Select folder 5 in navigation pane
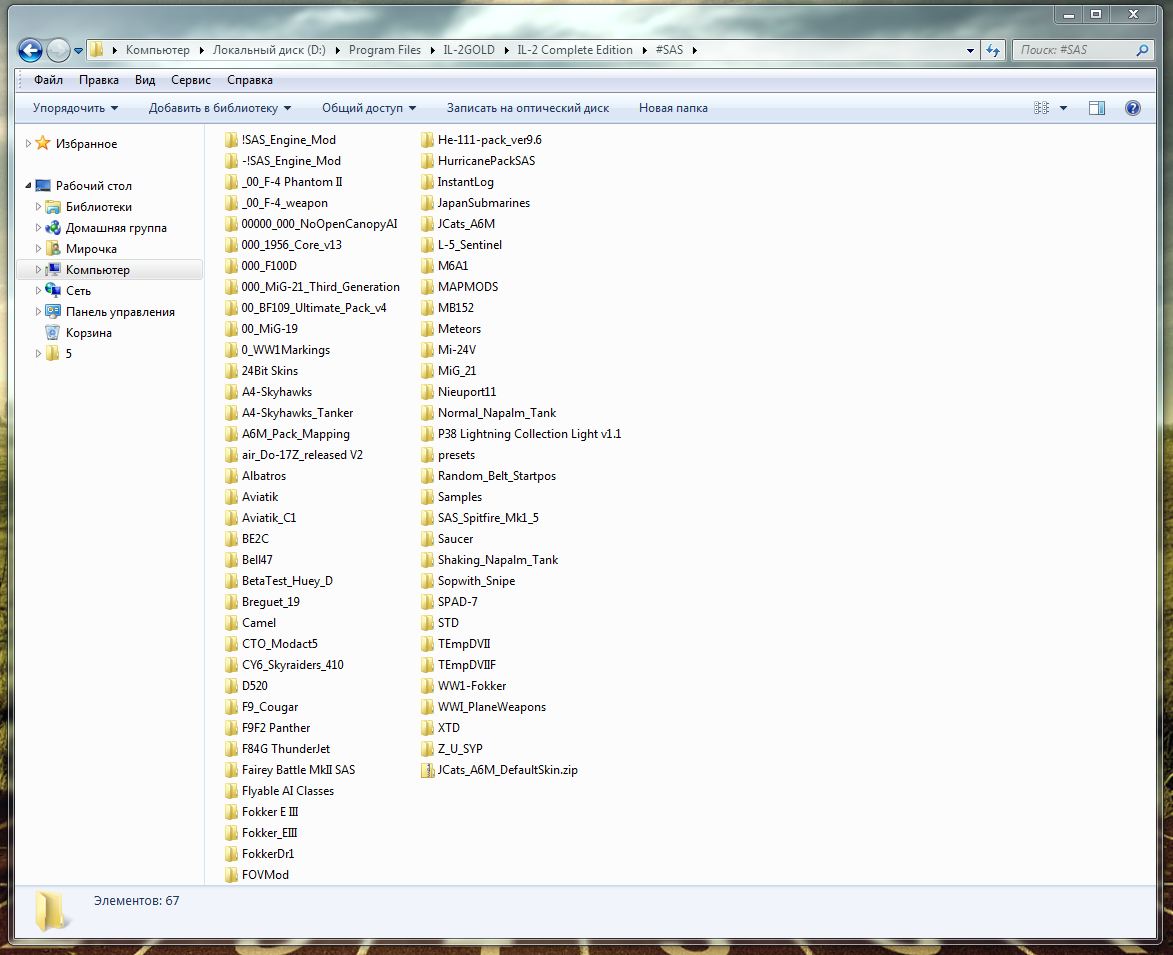Screen dimensions: 1173x955 [68, 354]
